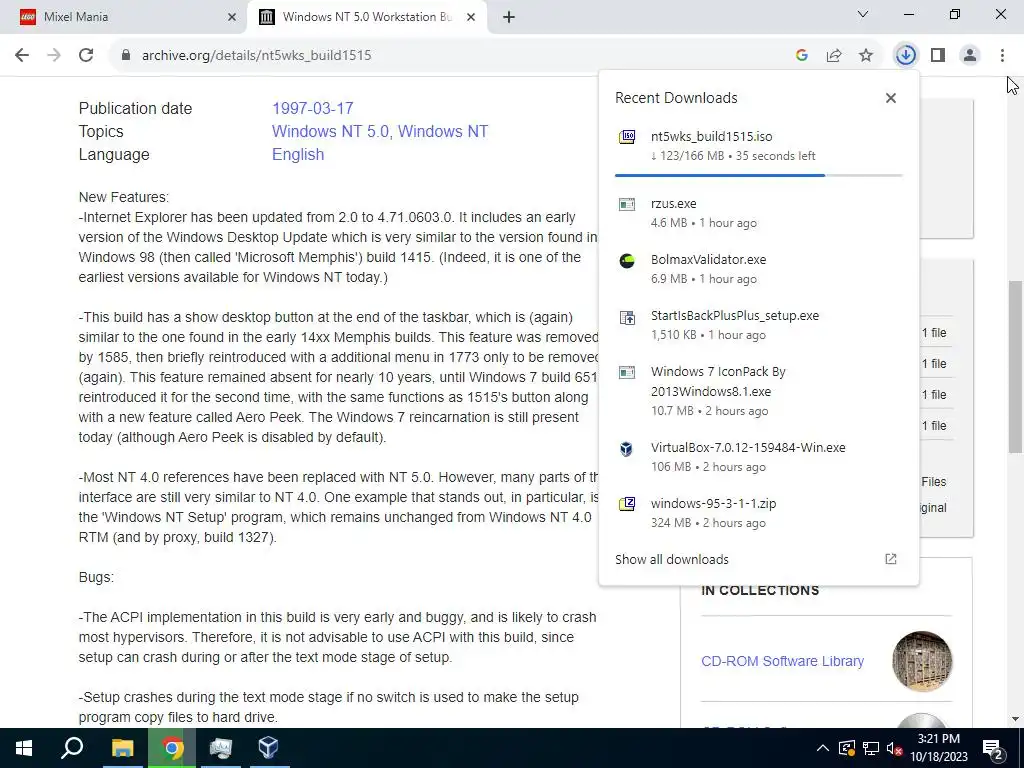Click the browser back arrow
The height and width of the screenshot is (768, 1024).
pos(22,55)
